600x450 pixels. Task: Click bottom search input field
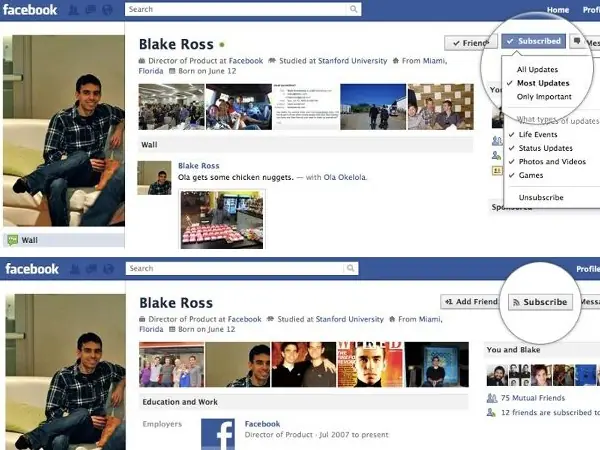point(242,268)
